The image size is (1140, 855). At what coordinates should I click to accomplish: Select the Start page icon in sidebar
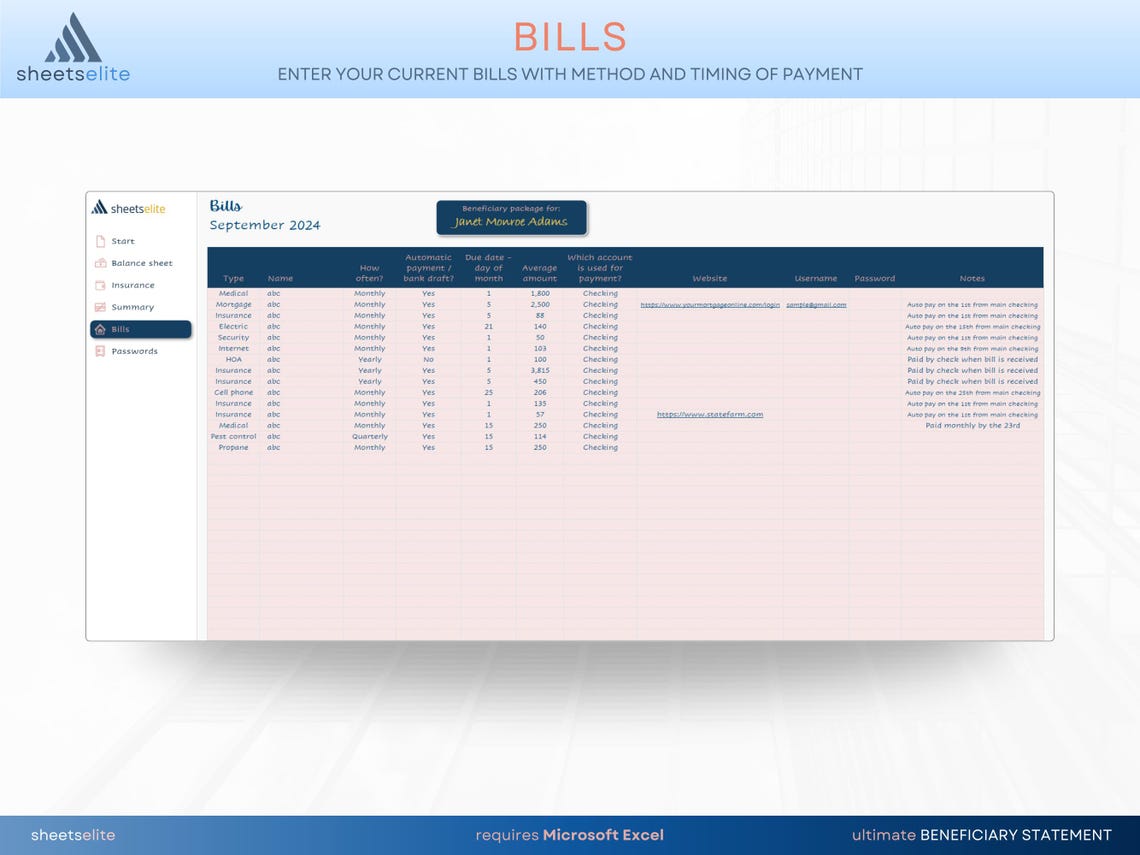(x=100, y=241)
